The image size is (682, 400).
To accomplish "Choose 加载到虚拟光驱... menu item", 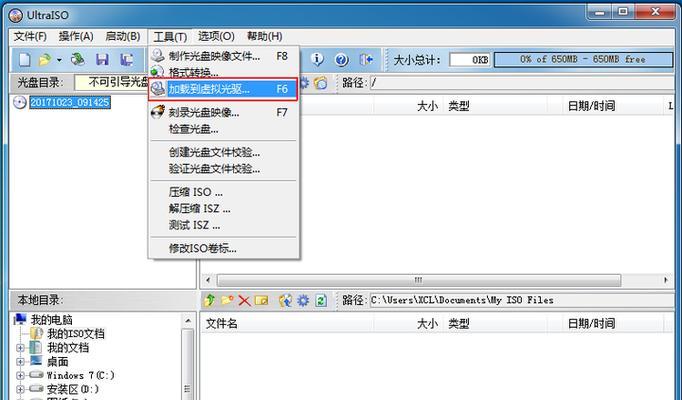I will [224, 89].
